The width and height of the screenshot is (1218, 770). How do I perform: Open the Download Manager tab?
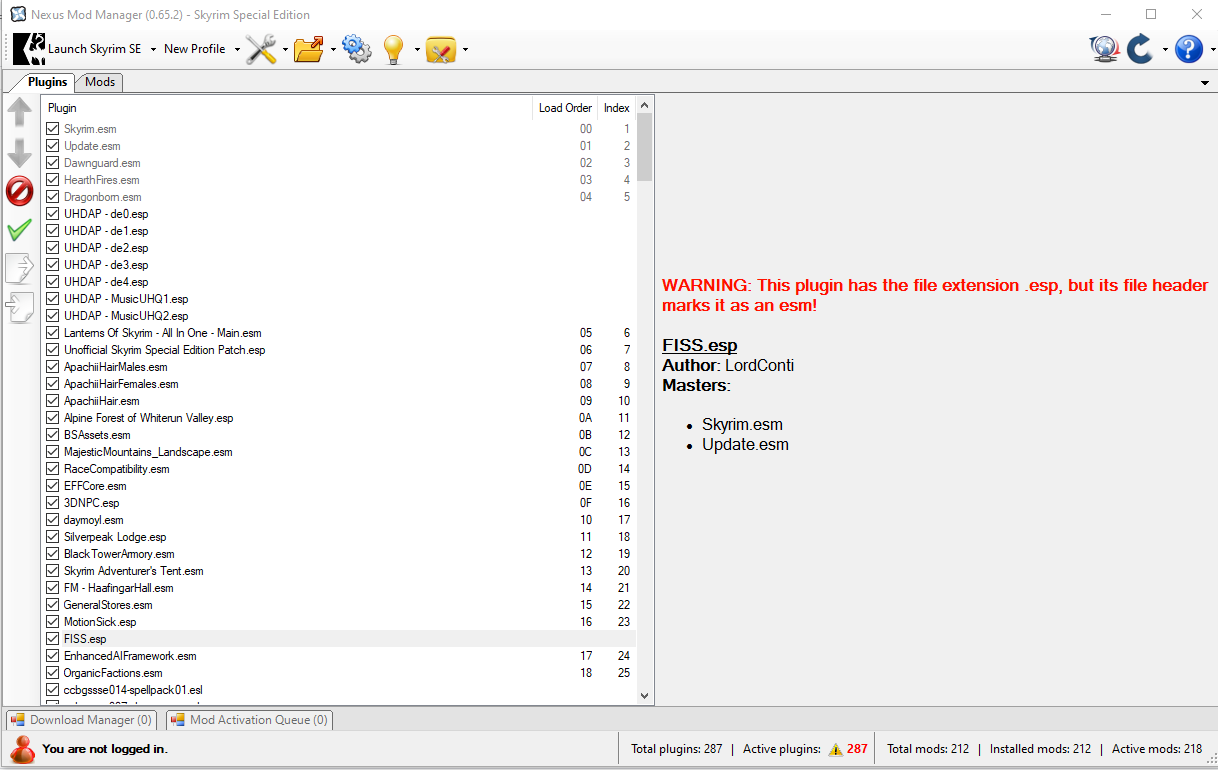(x=81, y=720)
